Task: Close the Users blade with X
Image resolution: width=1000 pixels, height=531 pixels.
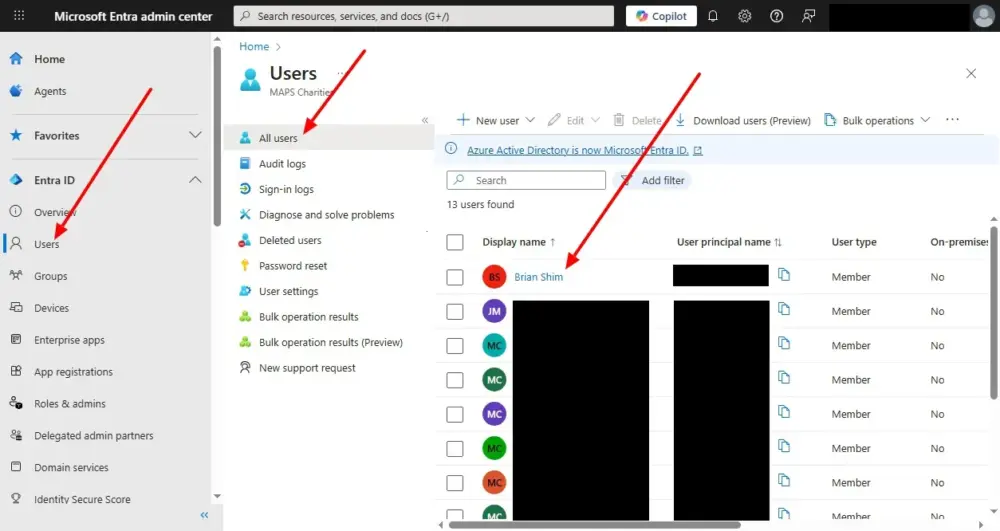Action: (971, 74)
